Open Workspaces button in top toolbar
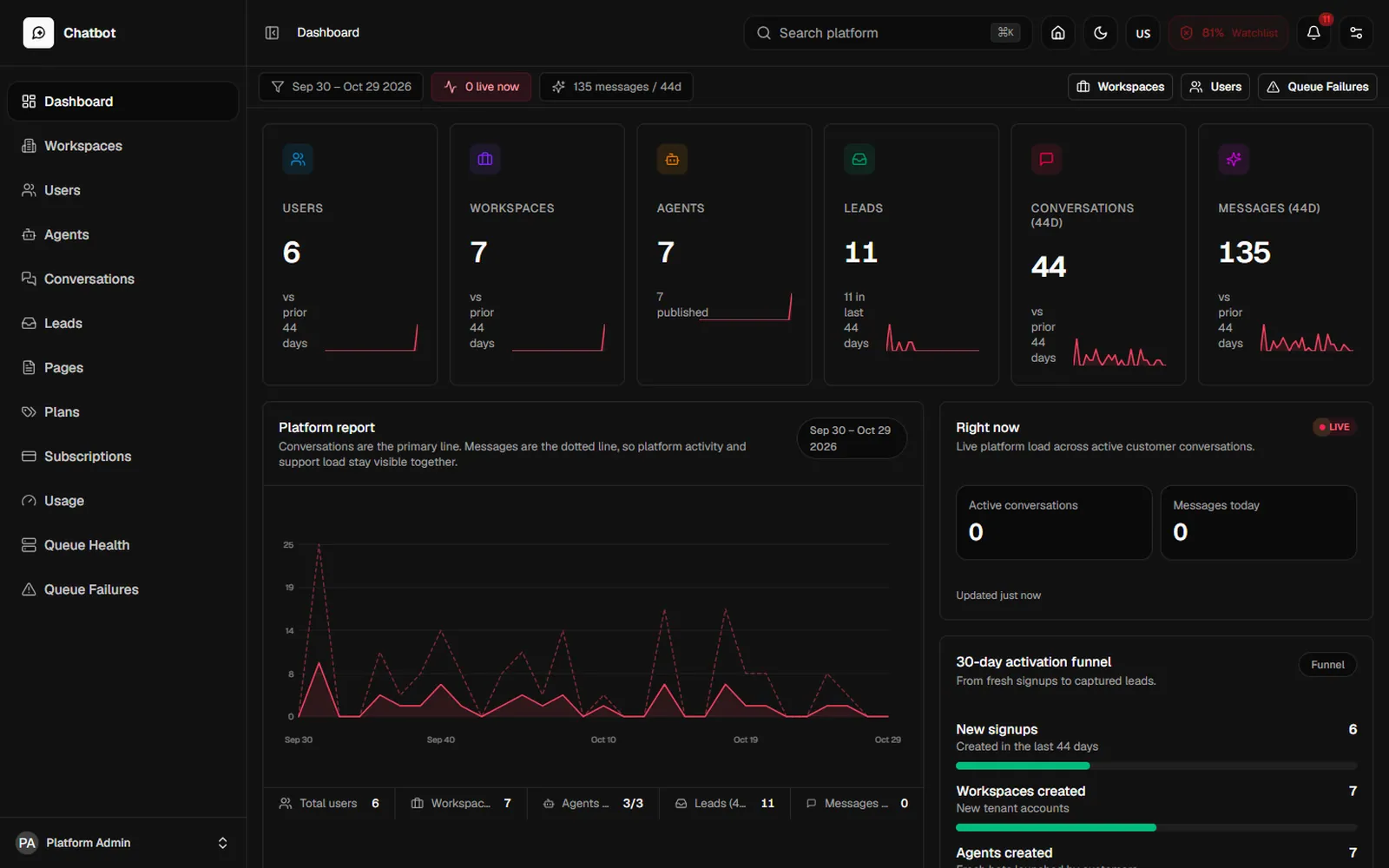Image resolution: width=1389 pixels, height=868 pixels. (x=1120, y=87)
